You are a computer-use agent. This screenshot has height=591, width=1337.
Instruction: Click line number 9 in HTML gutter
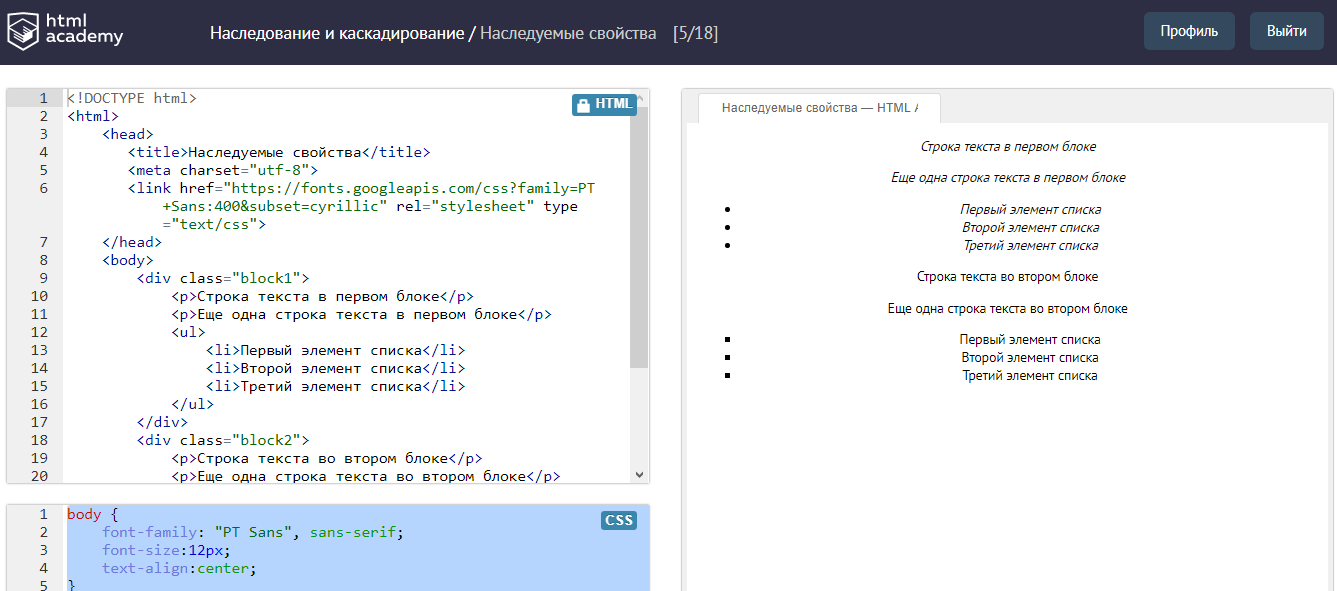pos(41,278)
